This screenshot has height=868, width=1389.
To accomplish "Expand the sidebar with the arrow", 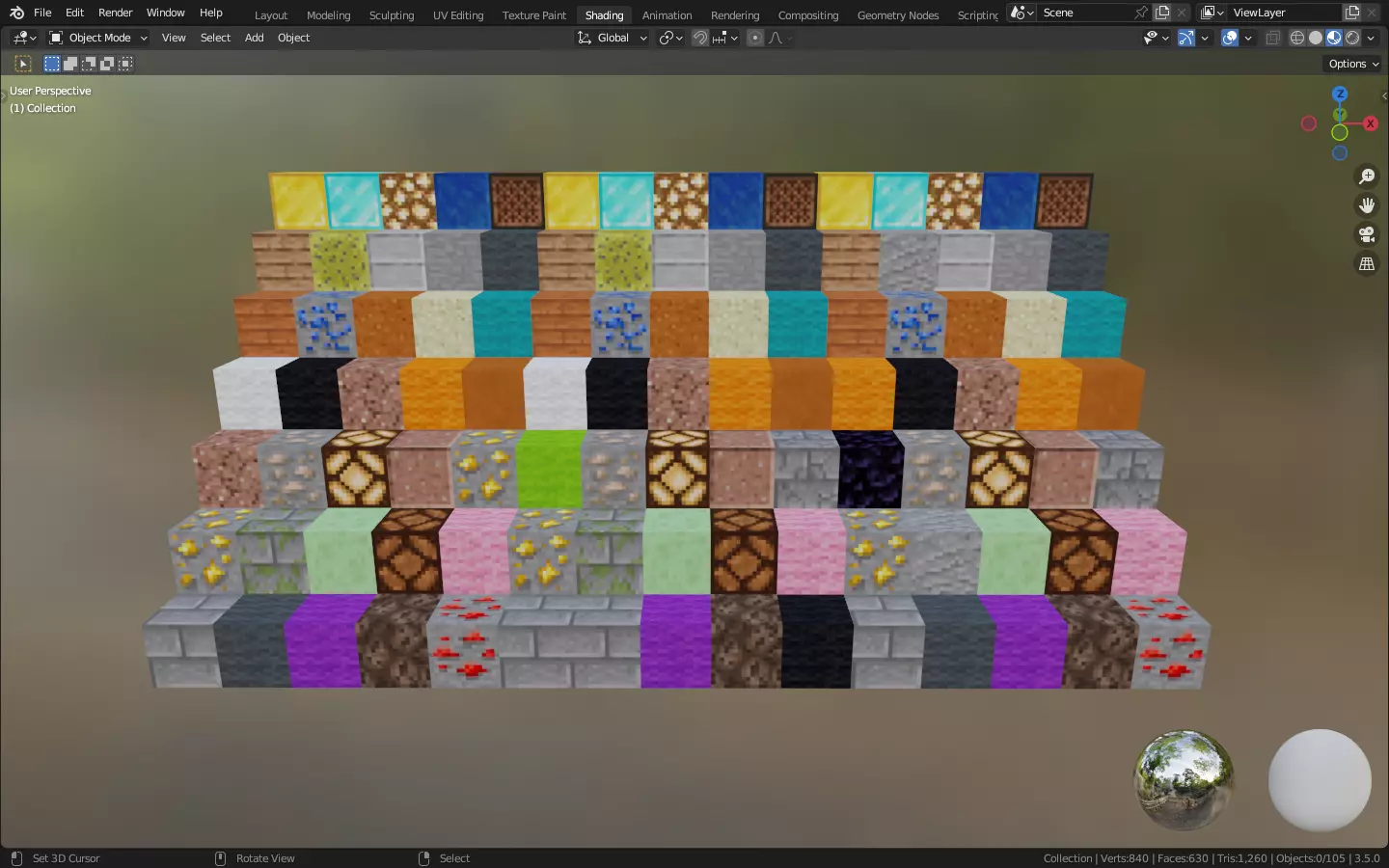I will (x=1384, y=95).
